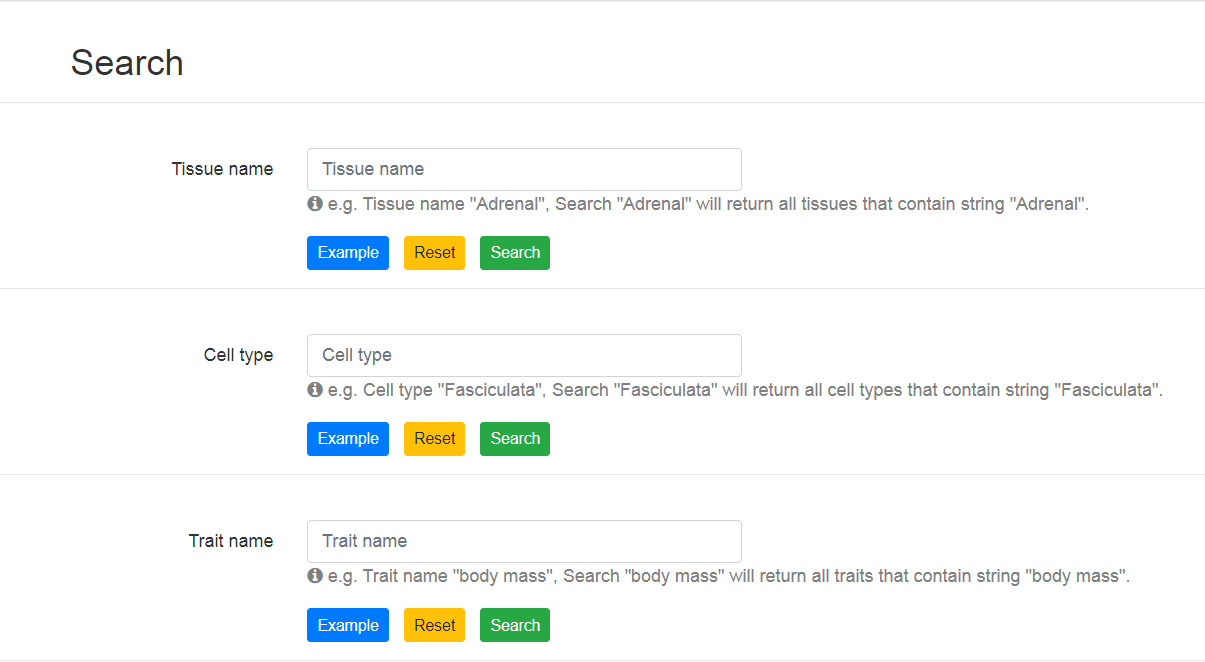Load the Example for Cell type

coord(348,439)
